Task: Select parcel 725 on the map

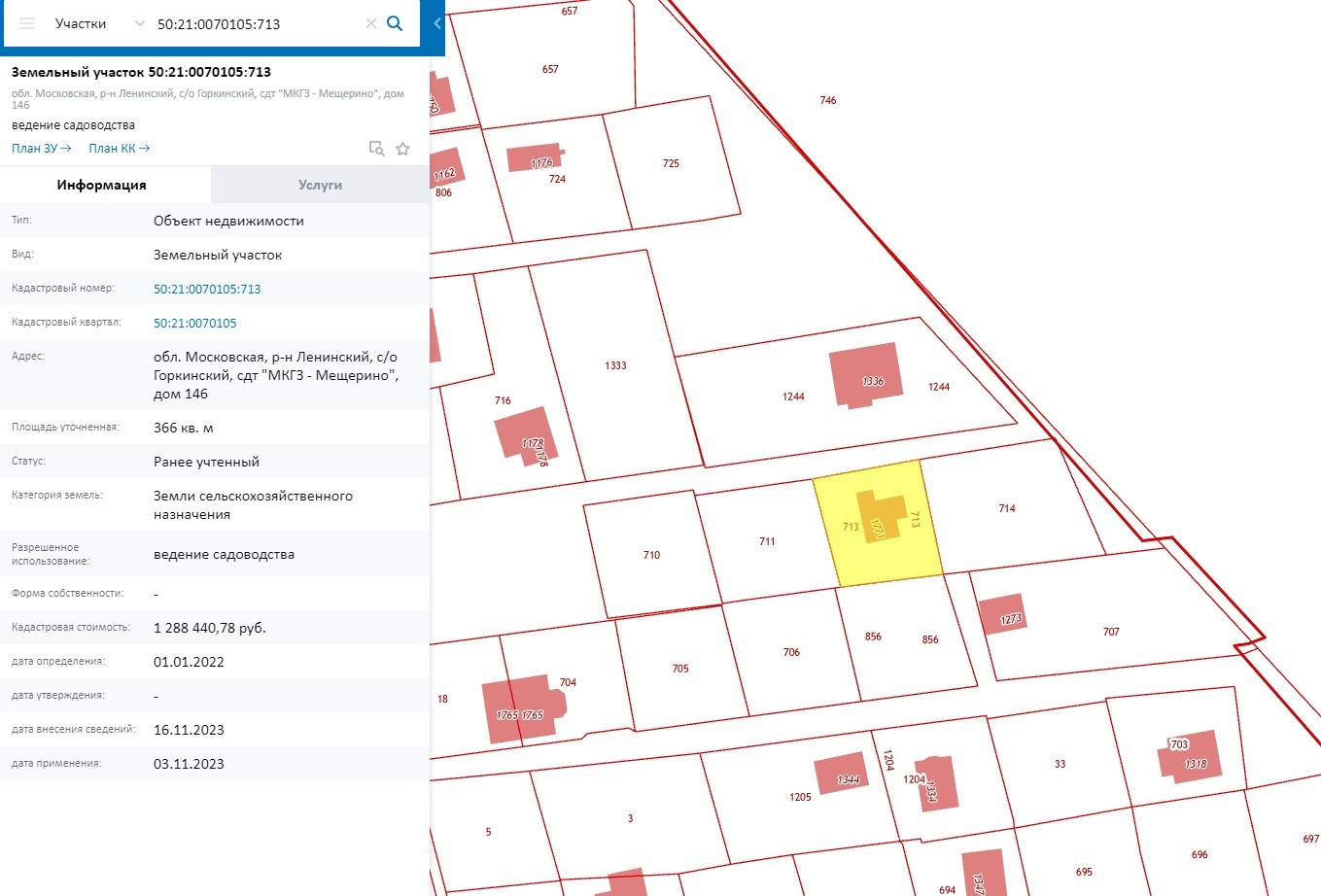Action: click(x=671, y=163)
